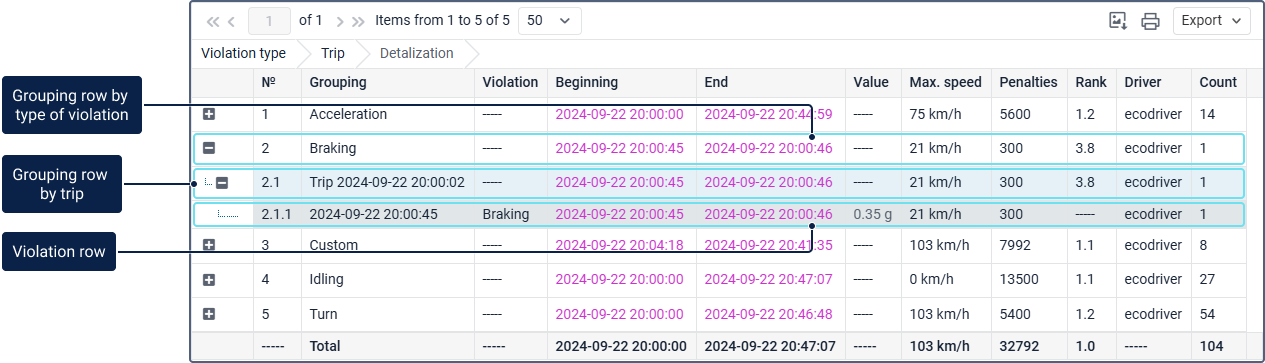Open Turn end time 2024-09-22 20:46:48 link
Image resolution: width=1265 pixels, height=363 pixels.
768,314
